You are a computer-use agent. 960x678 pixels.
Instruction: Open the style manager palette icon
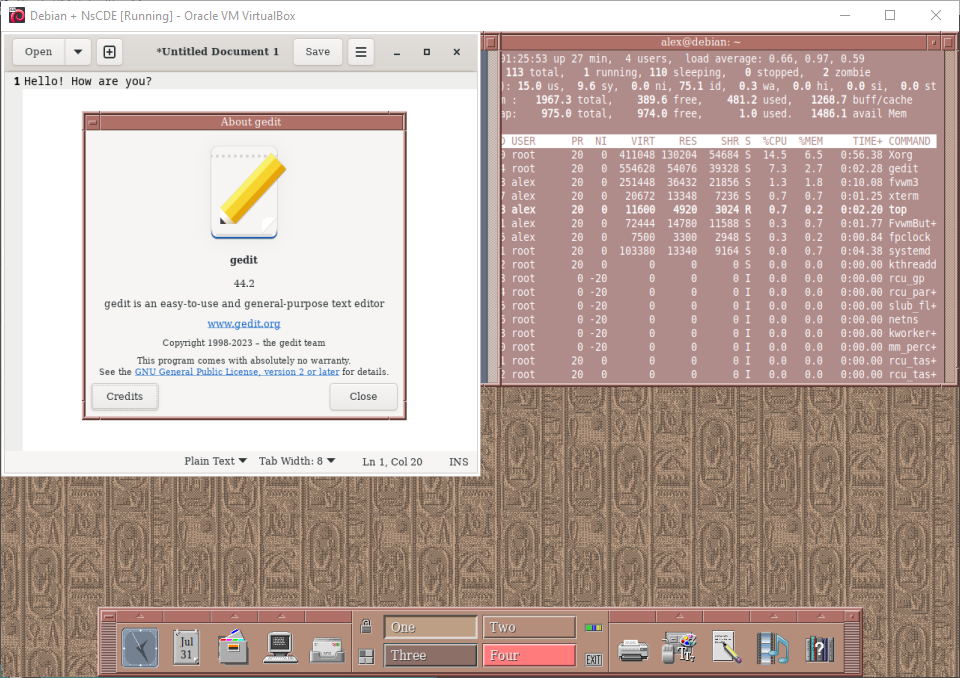click(680, 649)
